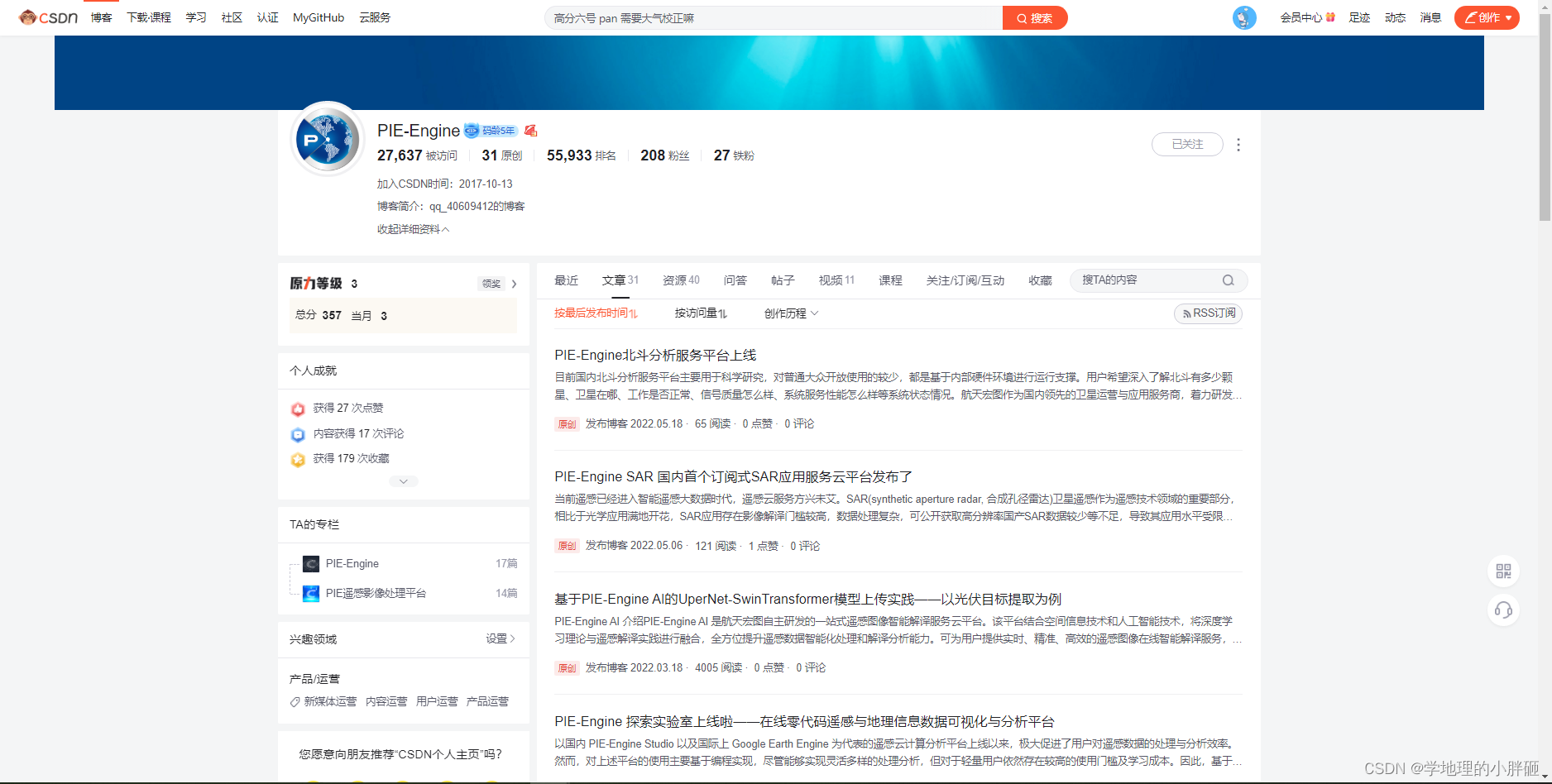This screenshot has height=784, width=1552.
Task: Click the QR code floating icon
Action: (1503, 571)
